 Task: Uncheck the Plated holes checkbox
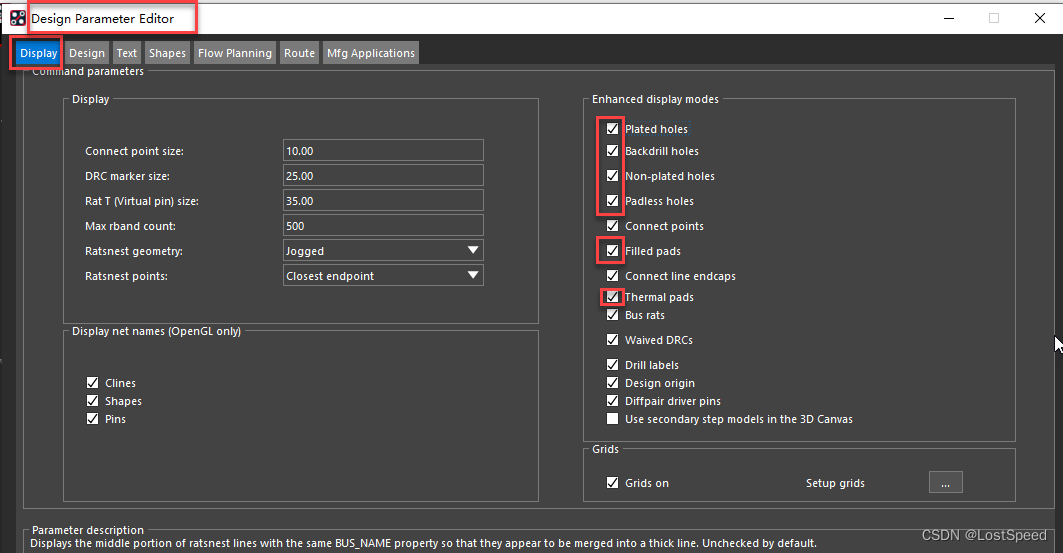[x=612, y=129]
